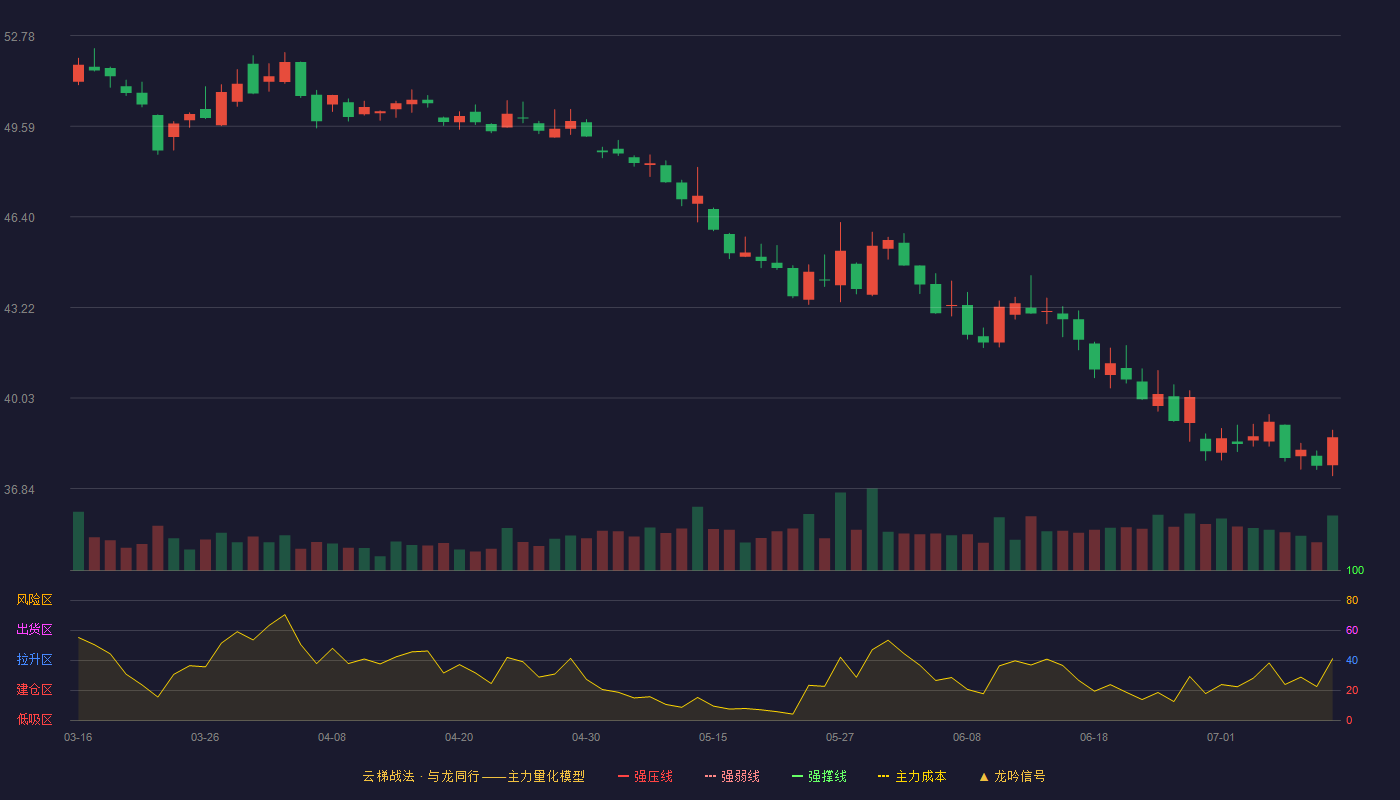The height and width of the screenshot is (800, 1400).
Task: Select the 出货区 zone label
Action: [x=34, y=630]
